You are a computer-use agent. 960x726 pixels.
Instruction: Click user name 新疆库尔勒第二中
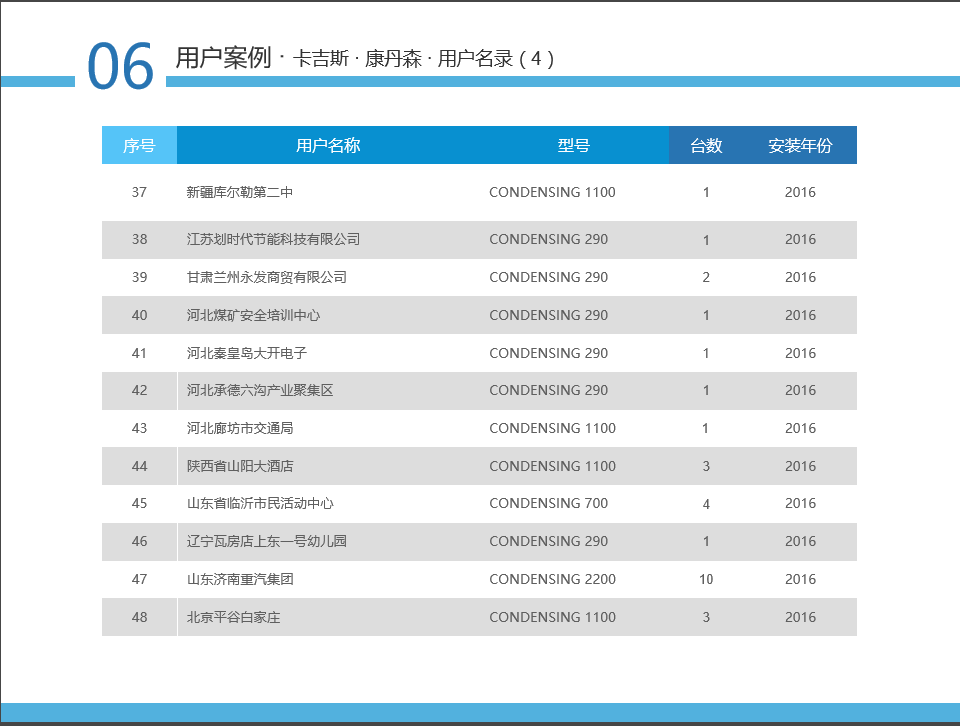click(239, 192)
